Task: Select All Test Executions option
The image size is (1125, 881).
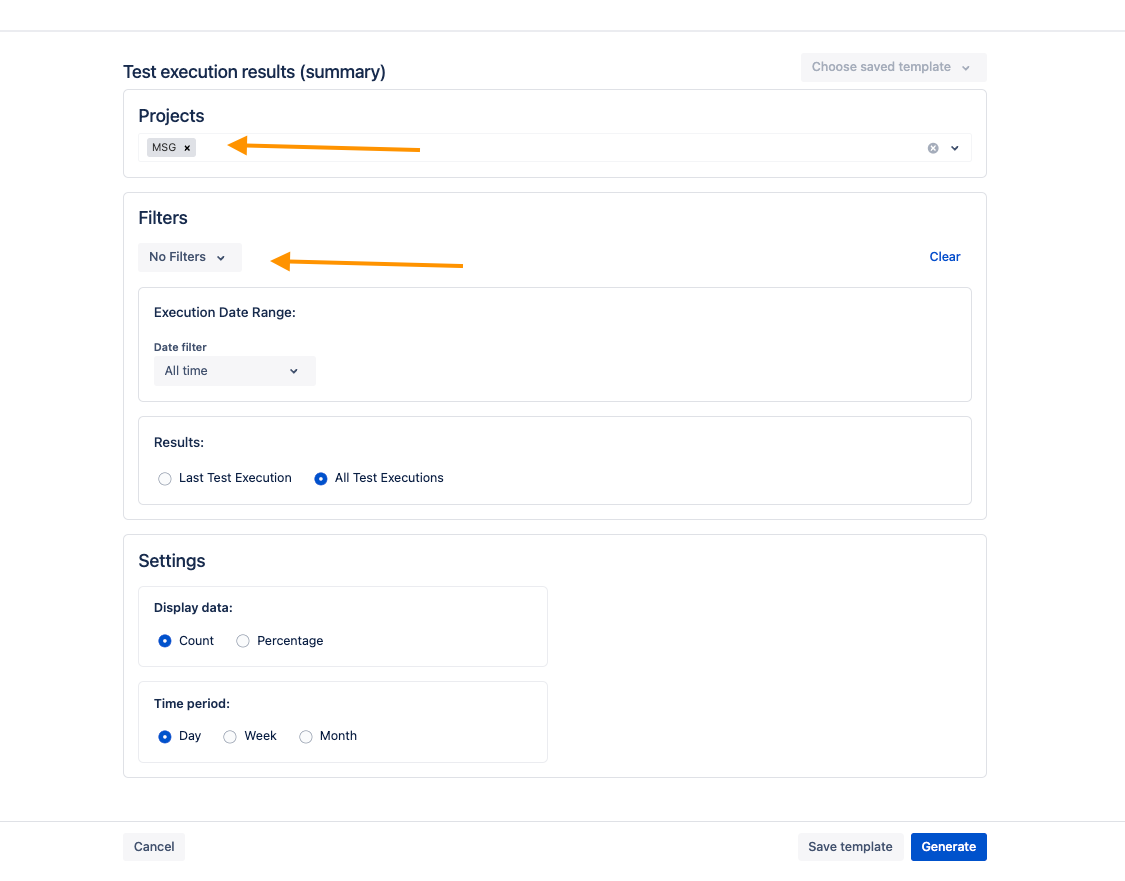Action: point(321,479)
